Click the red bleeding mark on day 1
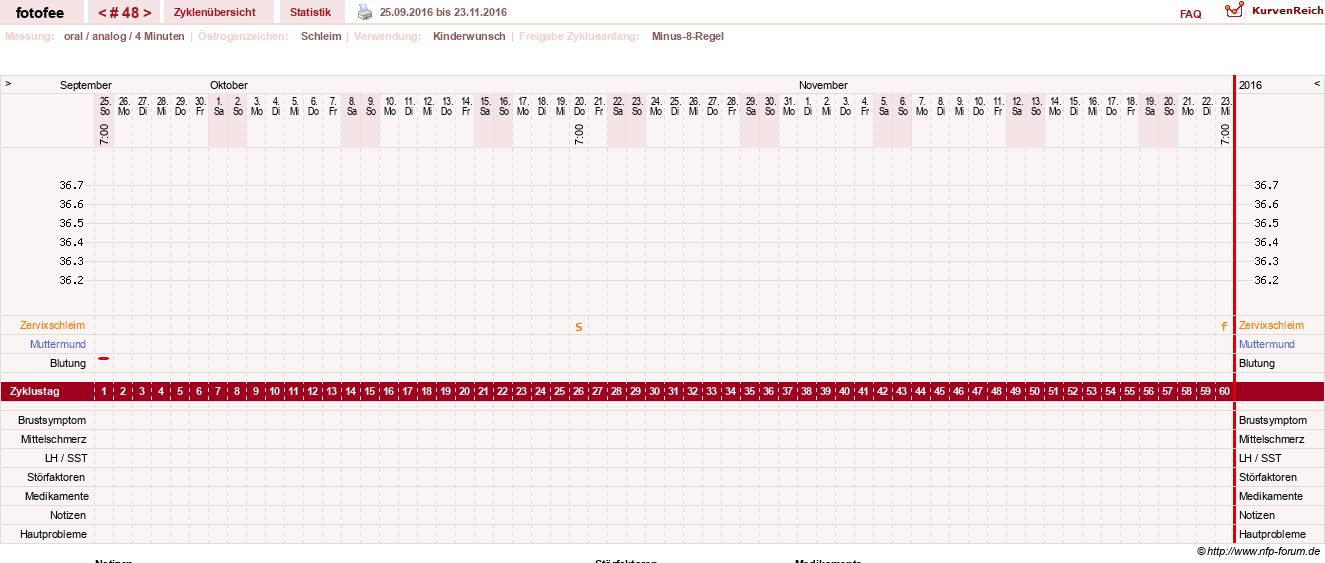This screenshot has height=563, width=1325. tap(104, 358)
